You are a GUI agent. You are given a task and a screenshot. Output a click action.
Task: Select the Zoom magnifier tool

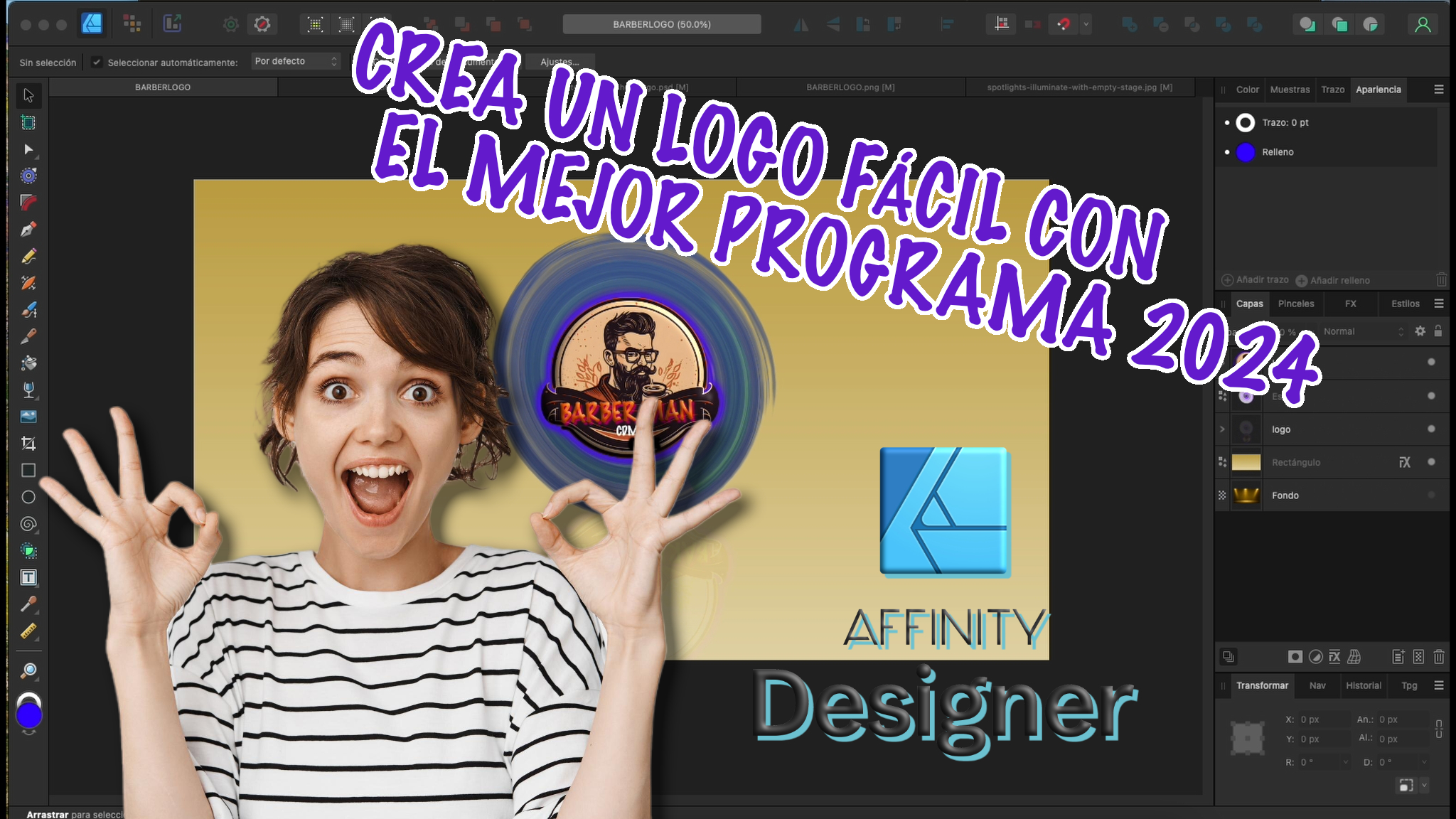pyautogui.click(x=28, y=670)
